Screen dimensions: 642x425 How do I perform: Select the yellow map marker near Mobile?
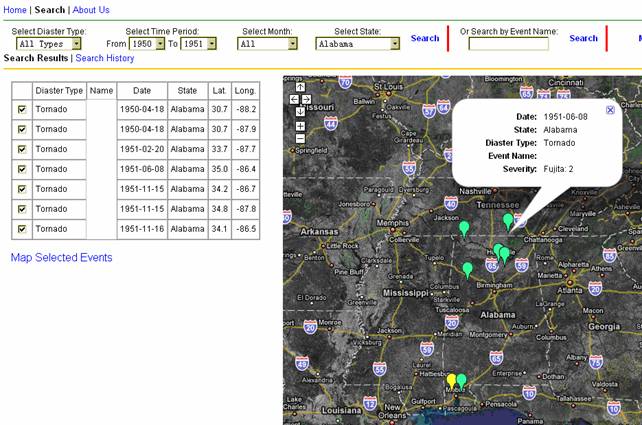(451, 380)
